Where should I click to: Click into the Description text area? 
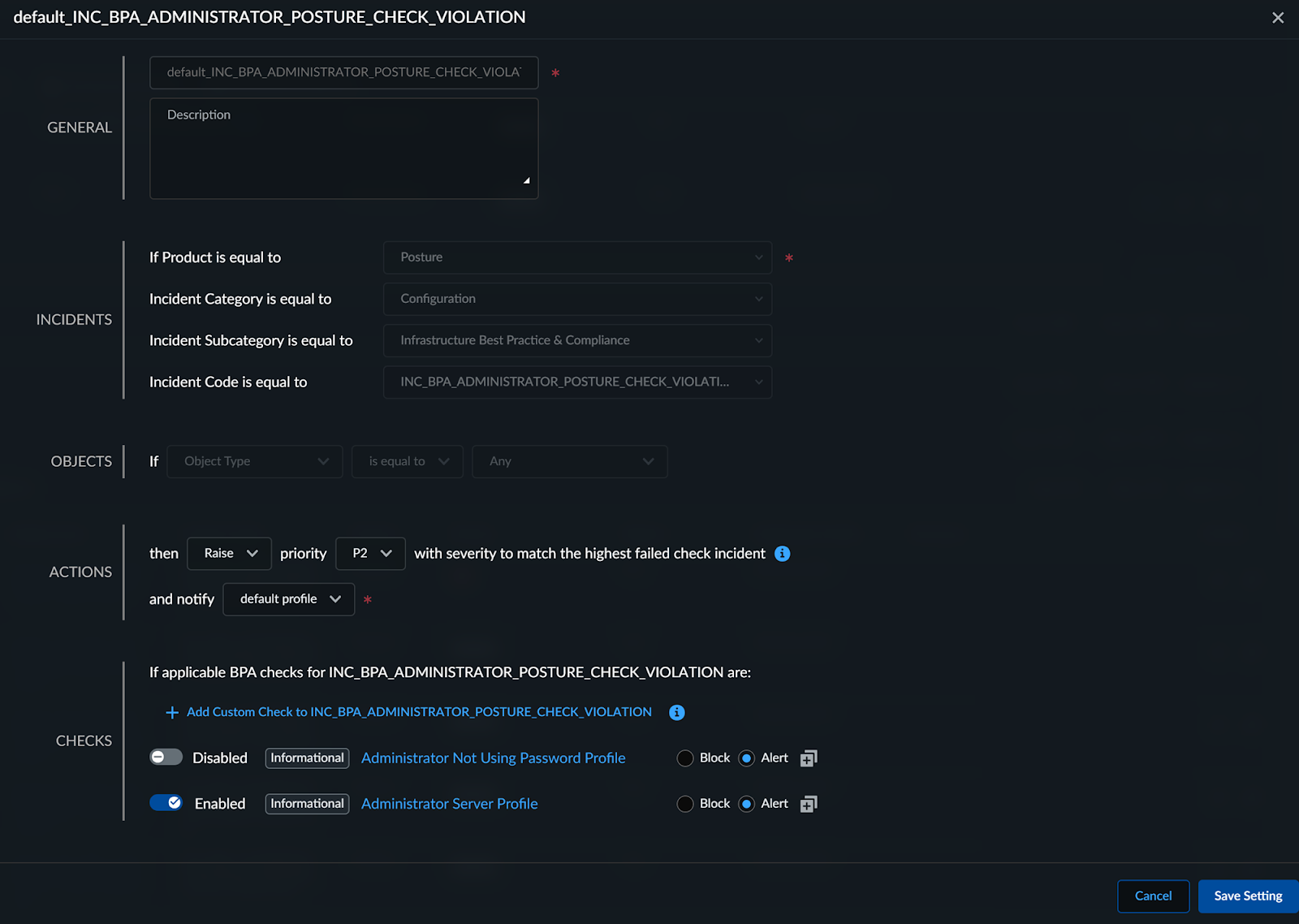pyautogui.click(x=343, y=149)
